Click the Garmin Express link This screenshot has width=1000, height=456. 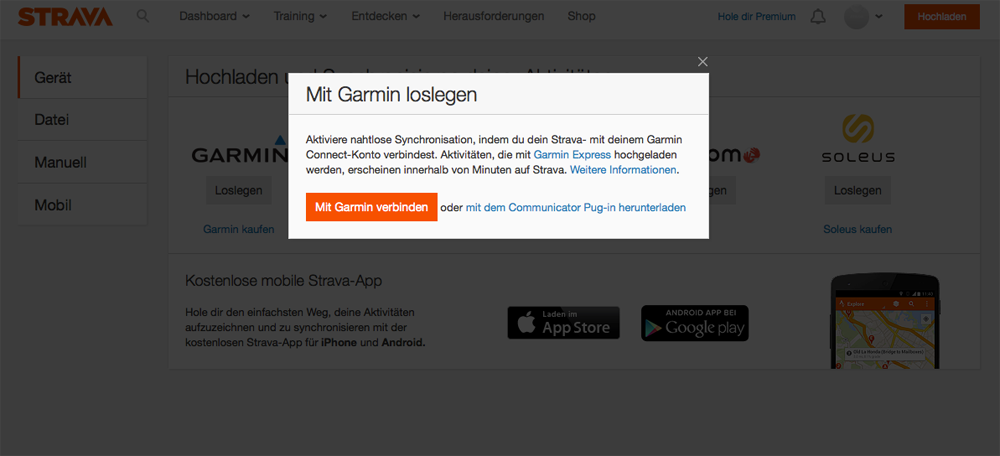(571, 156)
